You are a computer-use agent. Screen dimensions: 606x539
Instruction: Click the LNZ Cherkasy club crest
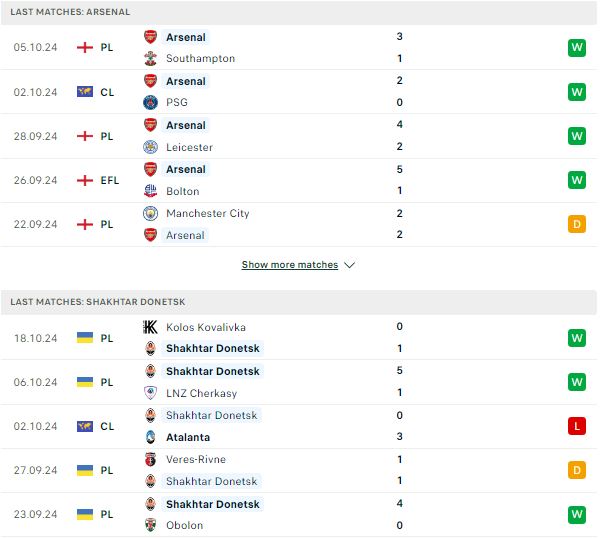[150, 393]
